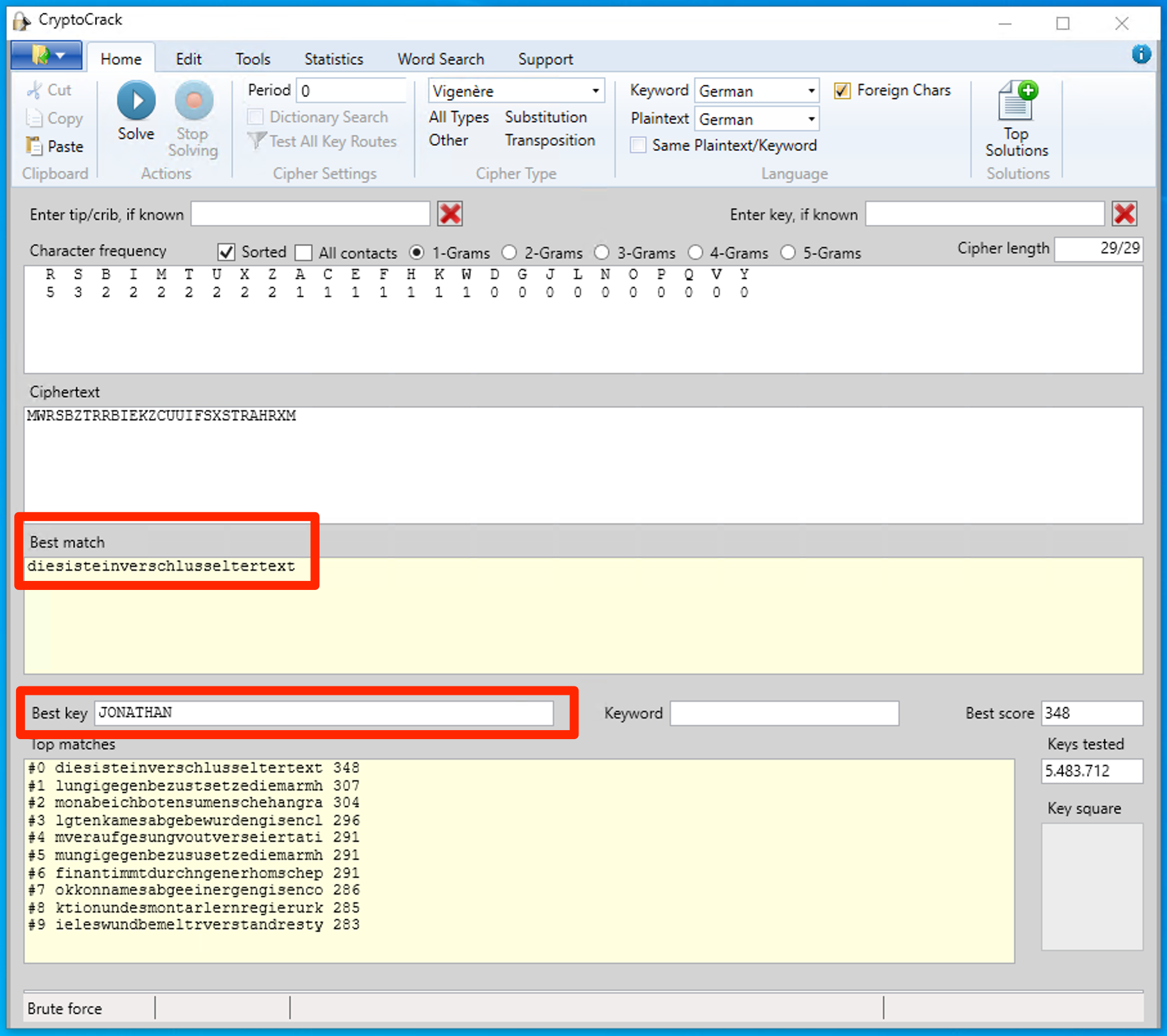The image size is (1167, 1036).
Task: Click the Other cipher filter
Action: [449, 140]
